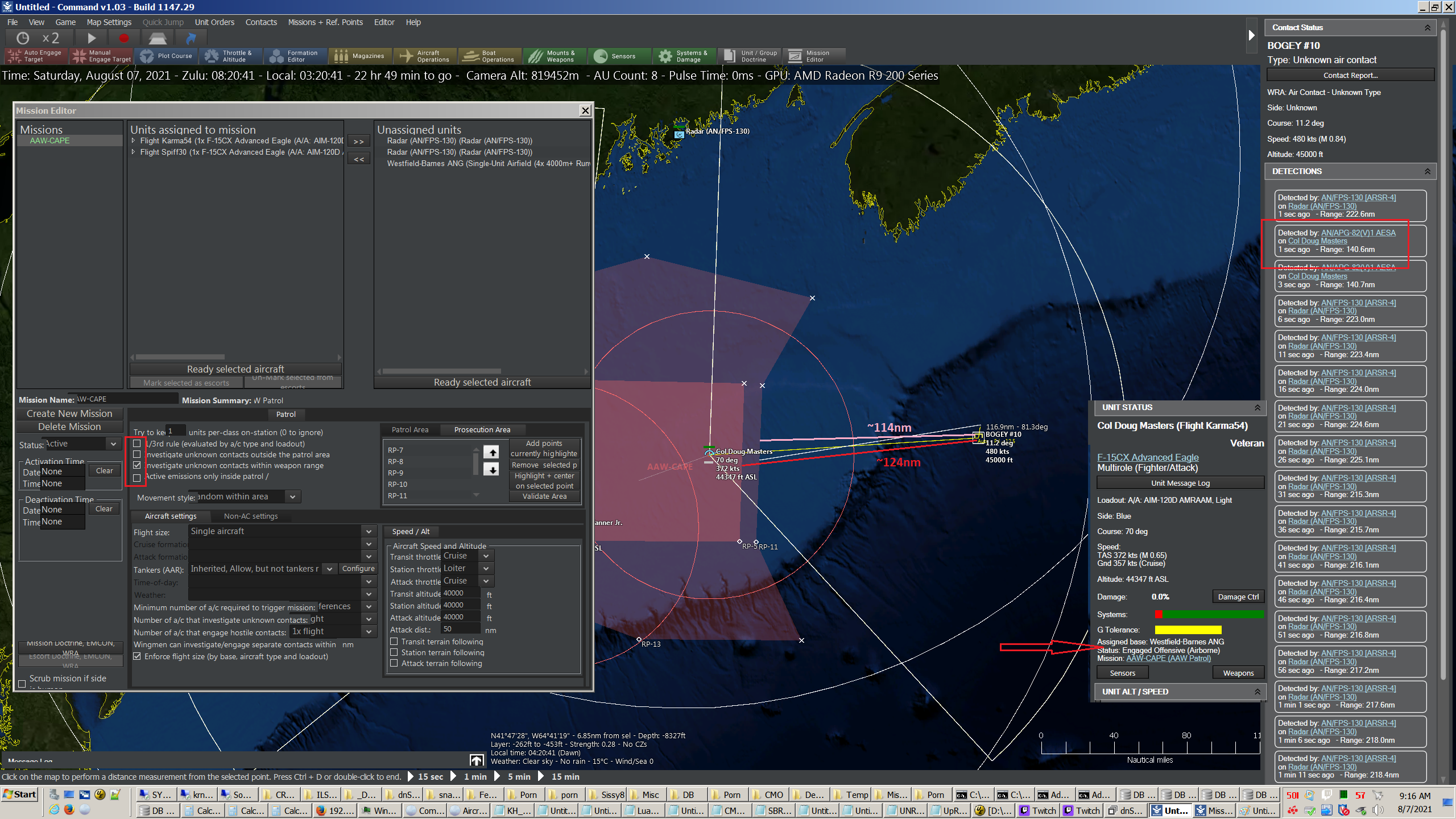Open the Unit Orders menu
Viewport: 1456px width, 819px height.
[x=214, y=22]
